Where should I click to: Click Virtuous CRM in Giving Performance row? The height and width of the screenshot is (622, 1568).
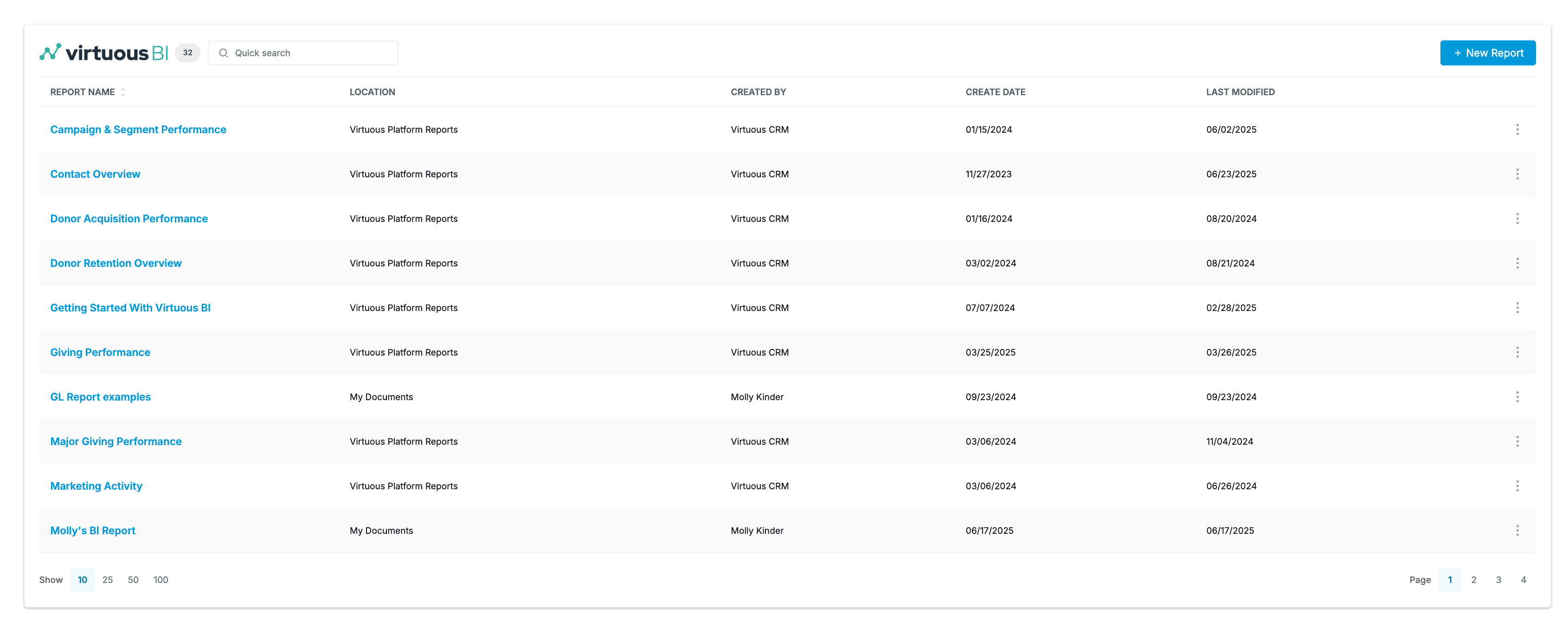click(759, 352)
